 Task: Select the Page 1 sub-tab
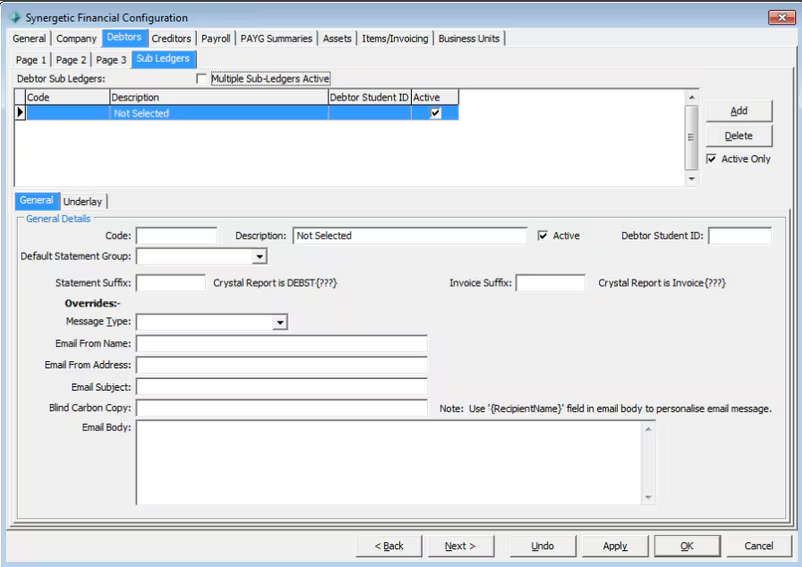pyautogui.click(x=31, y=60)
